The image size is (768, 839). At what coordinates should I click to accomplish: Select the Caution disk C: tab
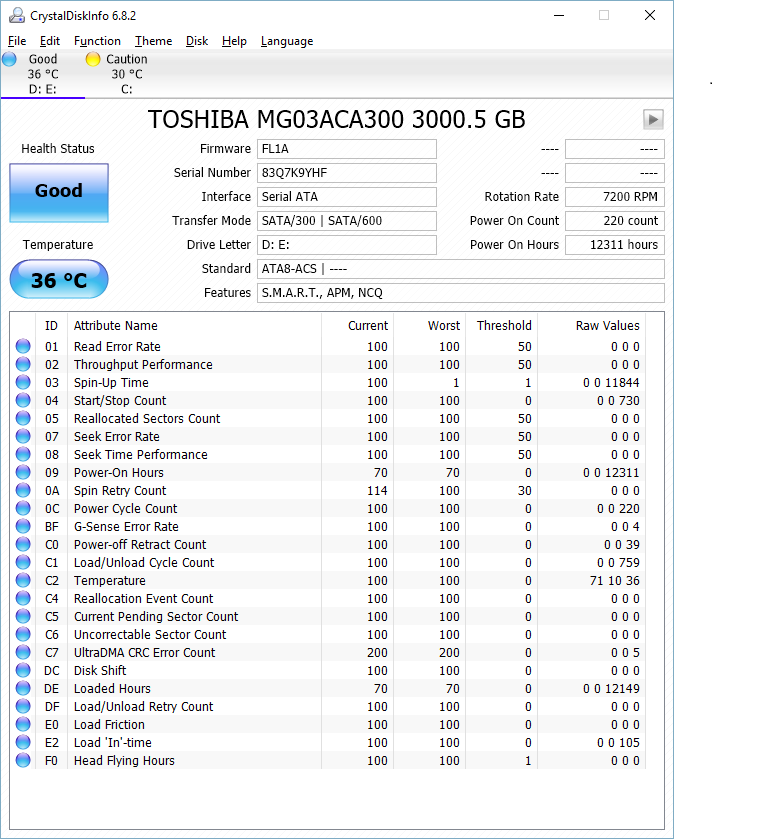click(x=127, y=74)
